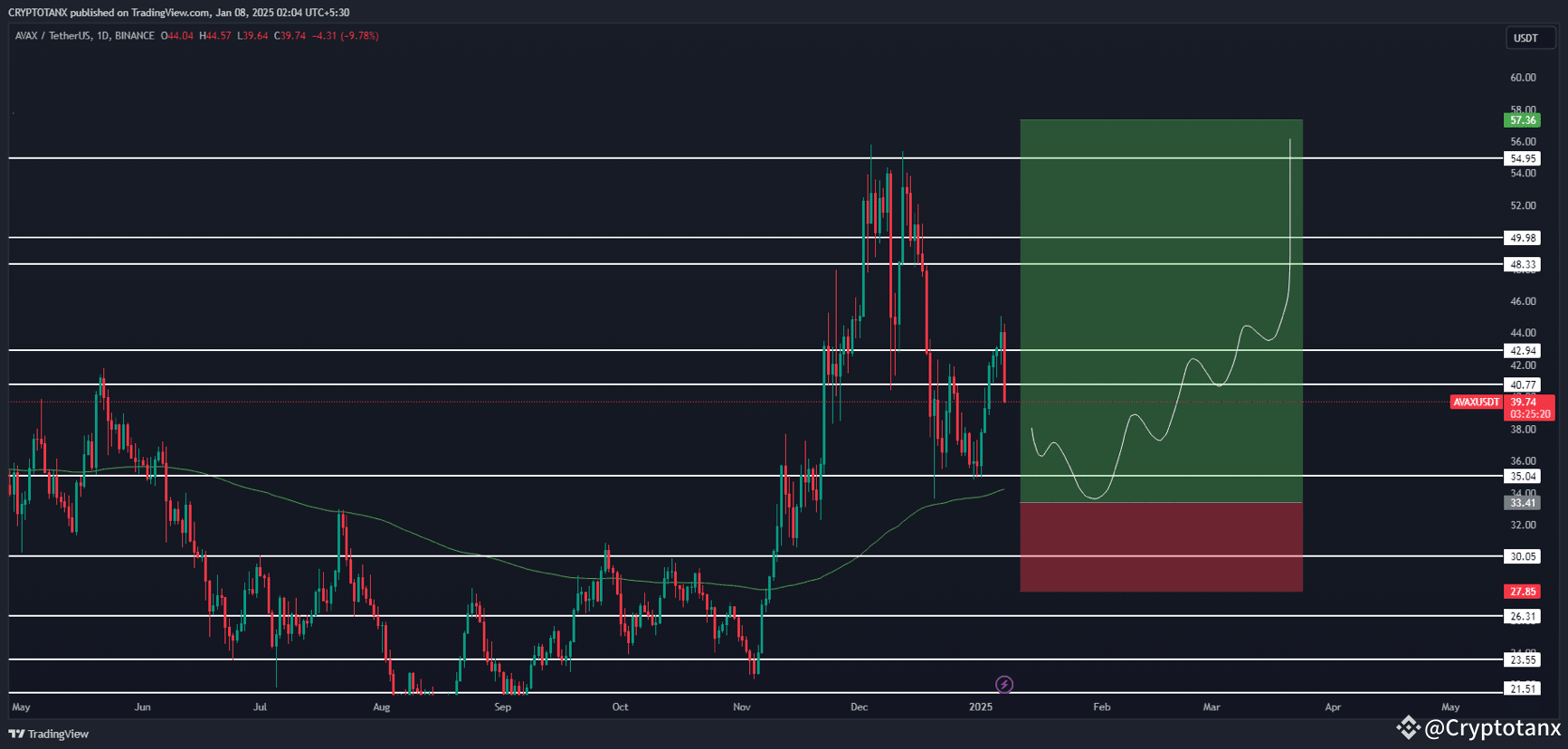Click the Dec label on time axis
Image resolution: width=1568 pixels, height=749 pixels.
(860, 706)
